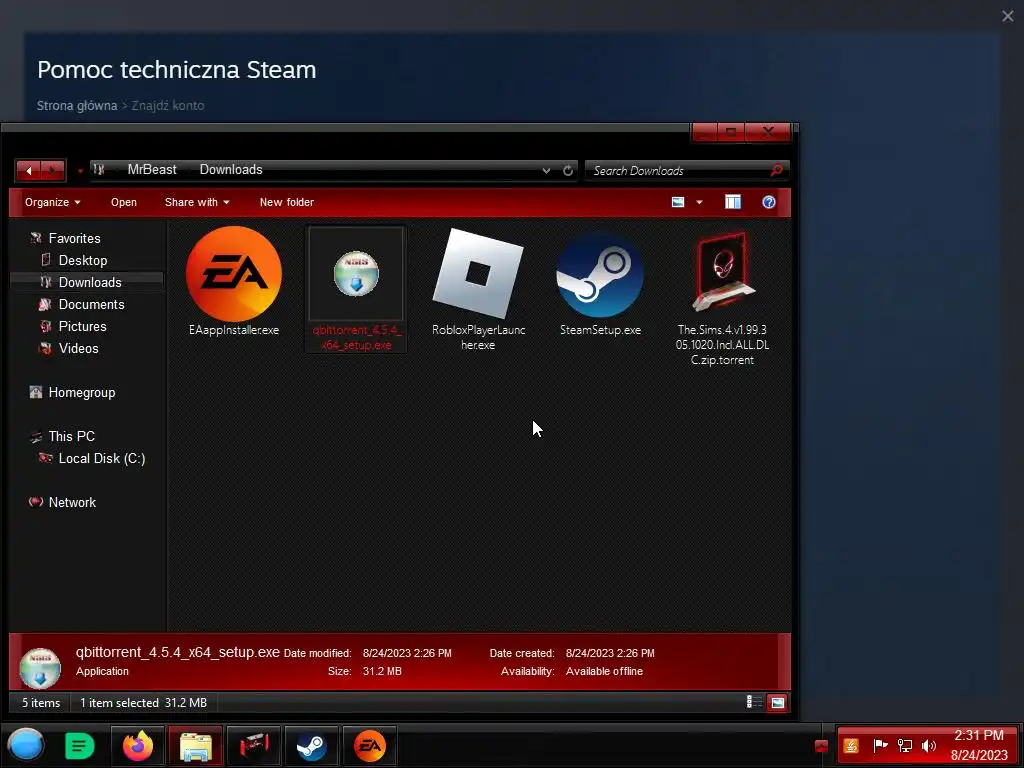Click the search magnifier icon
This screenshot has width=1024, height=768.
click(x=776, y=170)
